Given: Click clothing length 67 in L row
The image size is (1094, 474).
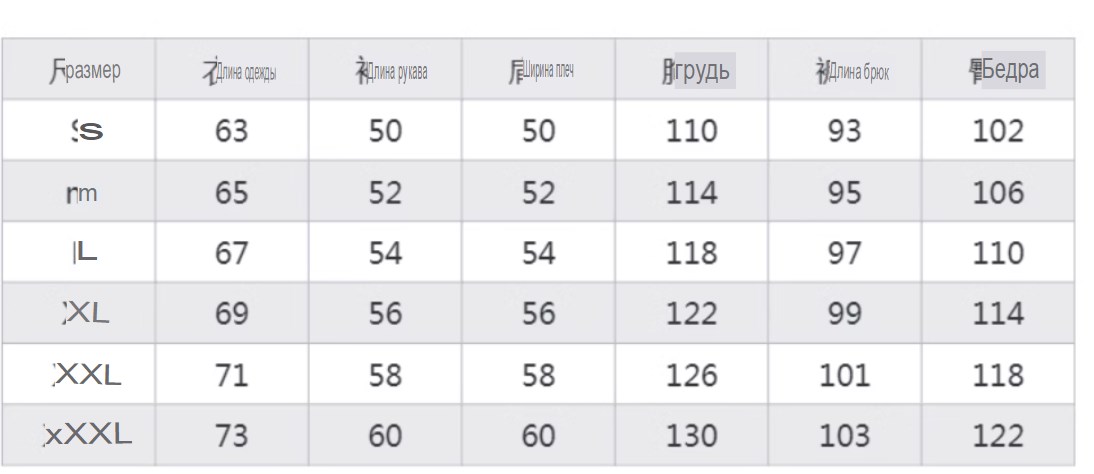Looking at the screenshot, I should (x=232, y=253).
